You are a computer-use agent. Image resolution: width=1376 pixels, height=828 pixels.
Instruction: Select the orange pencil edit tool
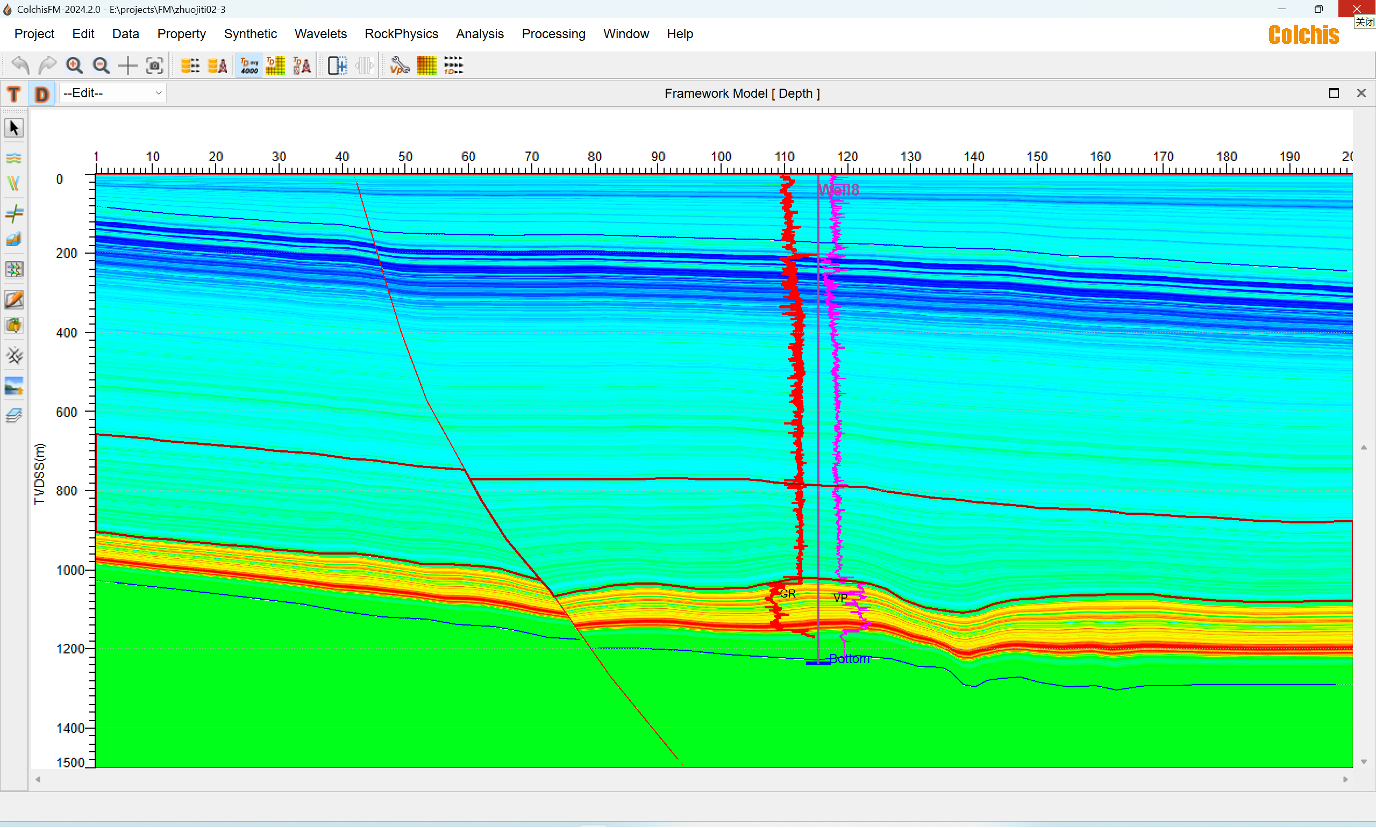tap(14, 299)
